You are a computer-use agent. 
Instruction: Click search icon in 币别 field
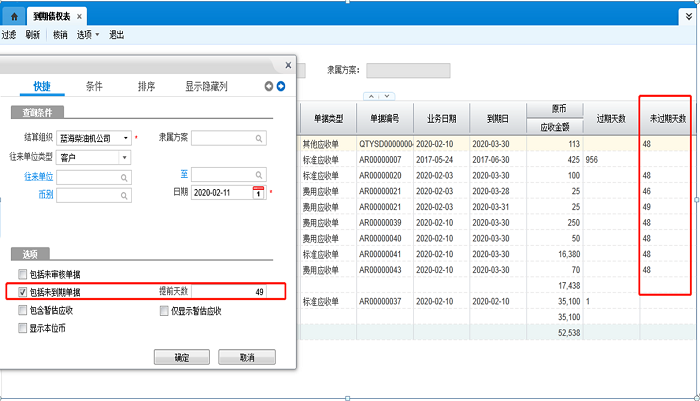pos(124,194)
